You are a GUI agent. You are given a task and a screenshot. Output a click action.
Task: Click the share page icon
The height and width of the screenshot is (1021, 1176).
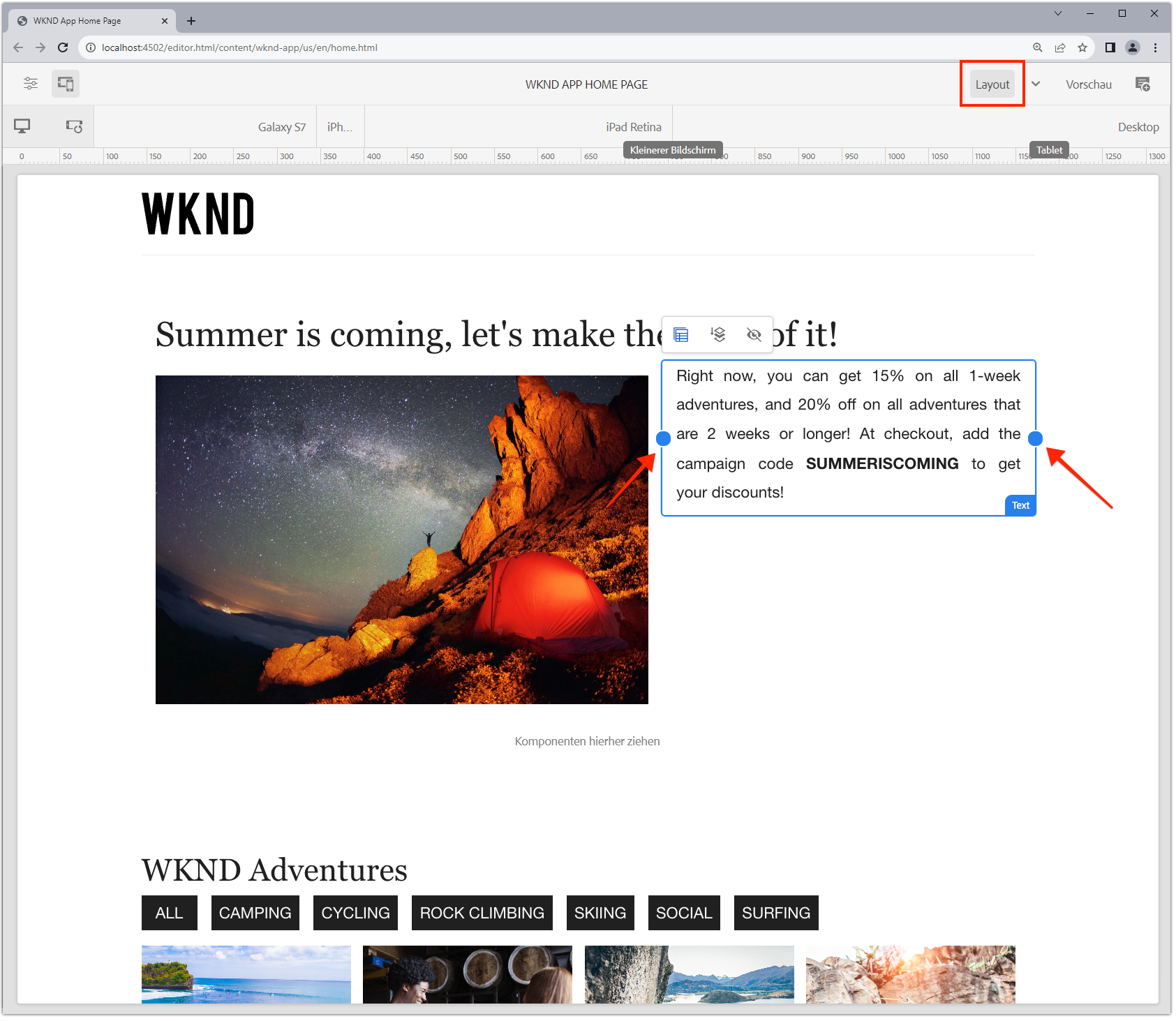pos(1060,47)
